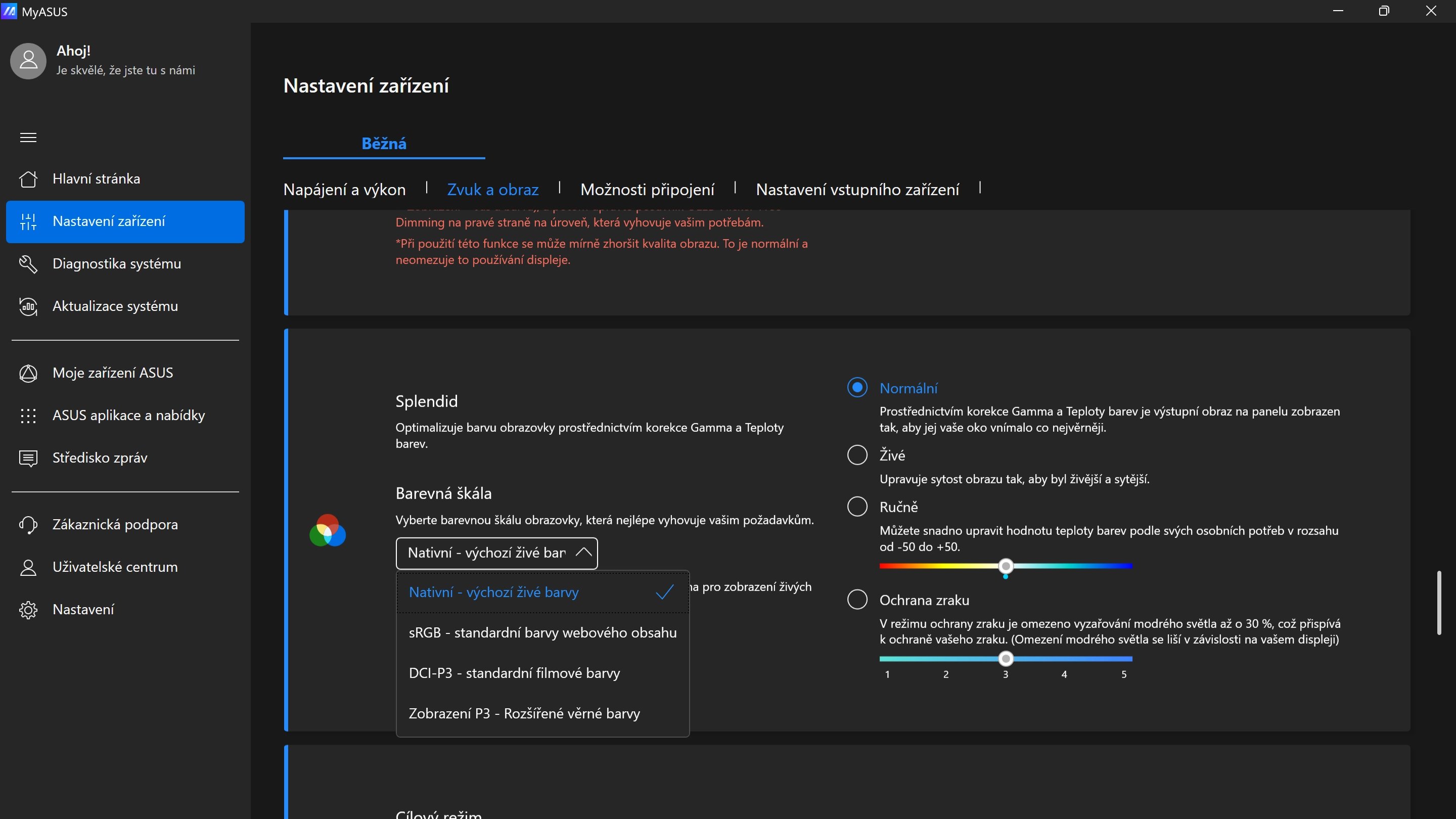Screen dimensions: 1456x819
Task: Select the Živé radio button
Action: point(857,455)
